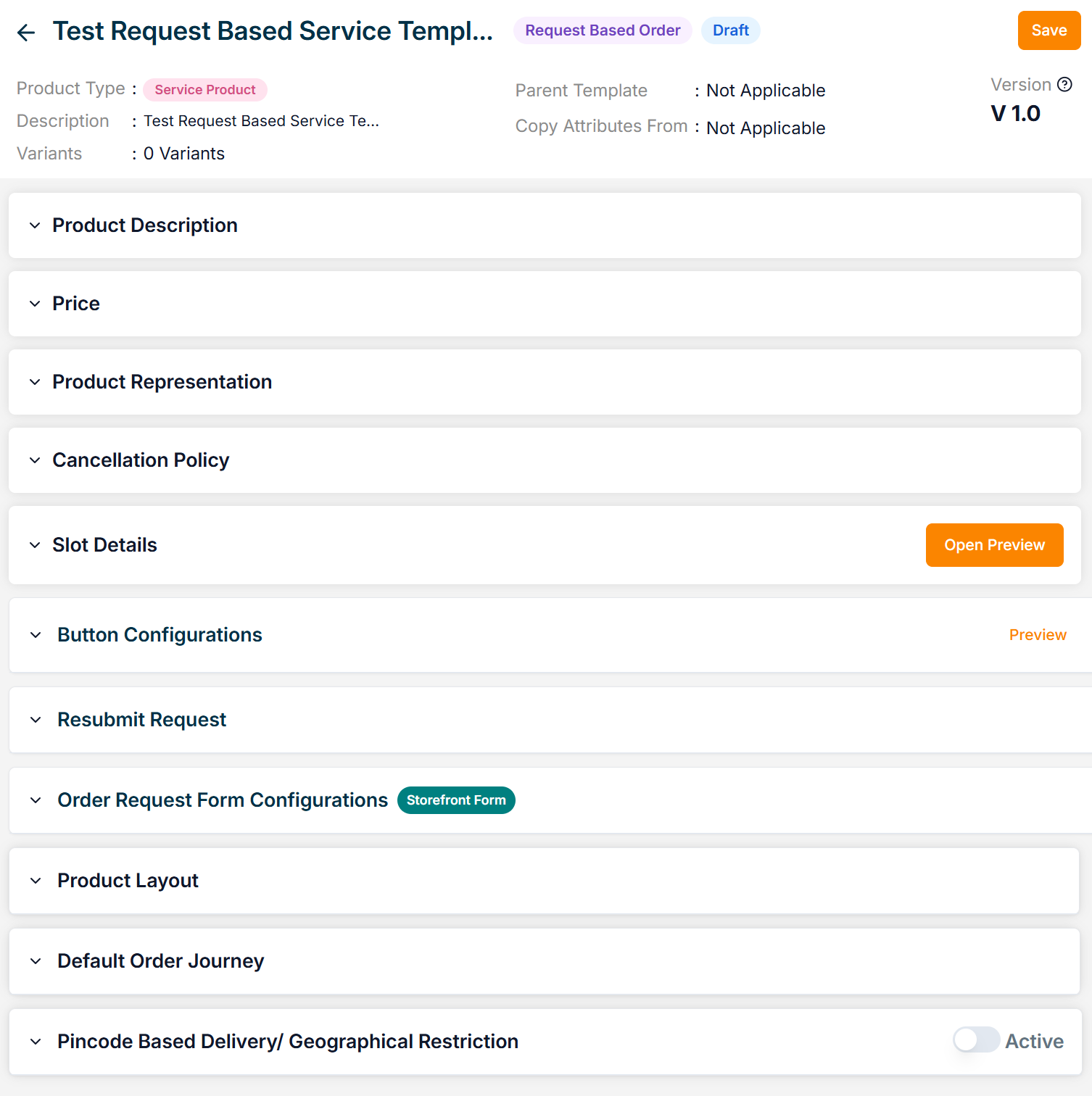Expand the Cancellation Policy chevron
The width and height of the screenshot is (1092, 1096).
35,460
